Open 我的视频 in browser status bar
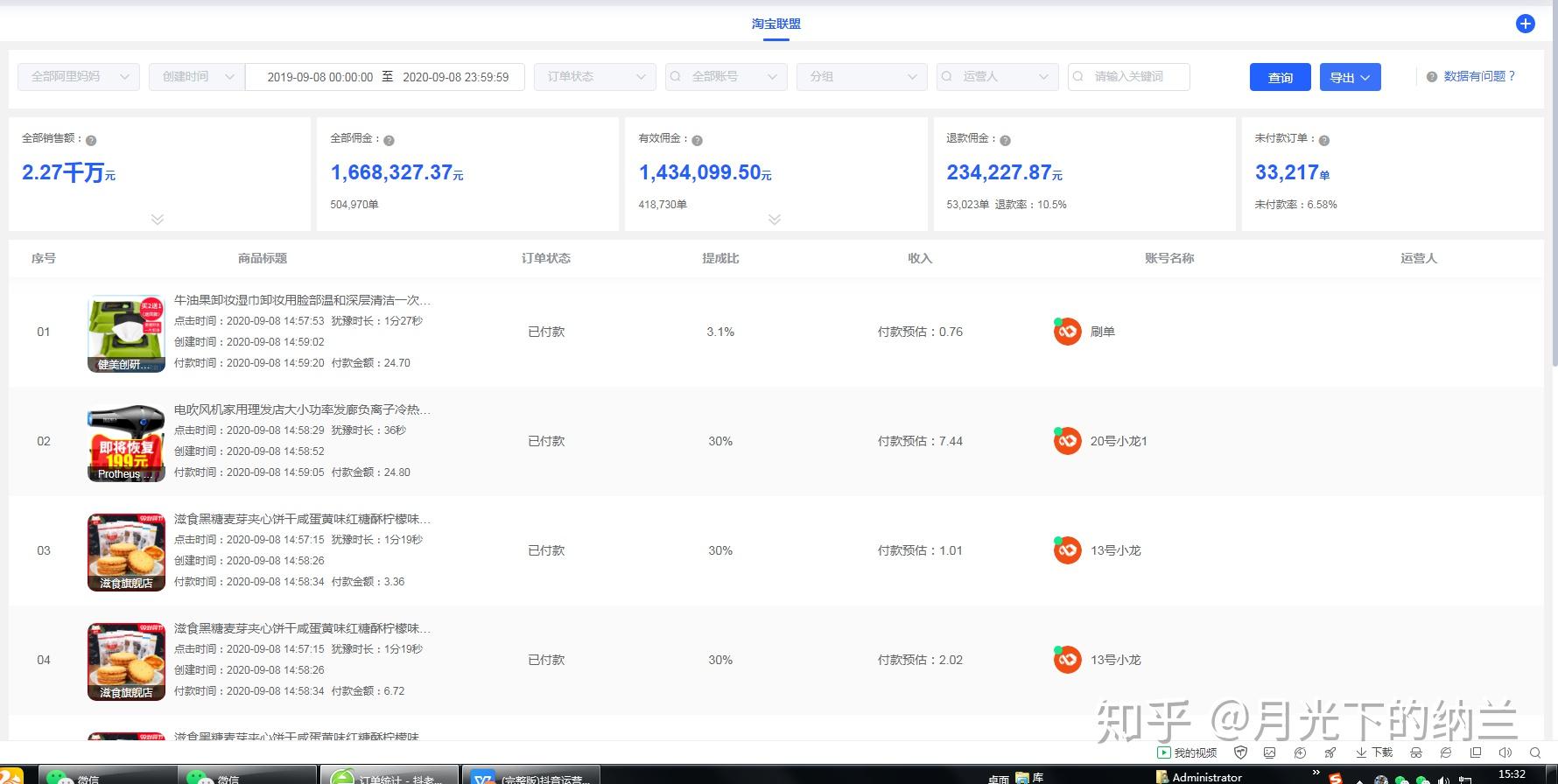 [1187, 752]
